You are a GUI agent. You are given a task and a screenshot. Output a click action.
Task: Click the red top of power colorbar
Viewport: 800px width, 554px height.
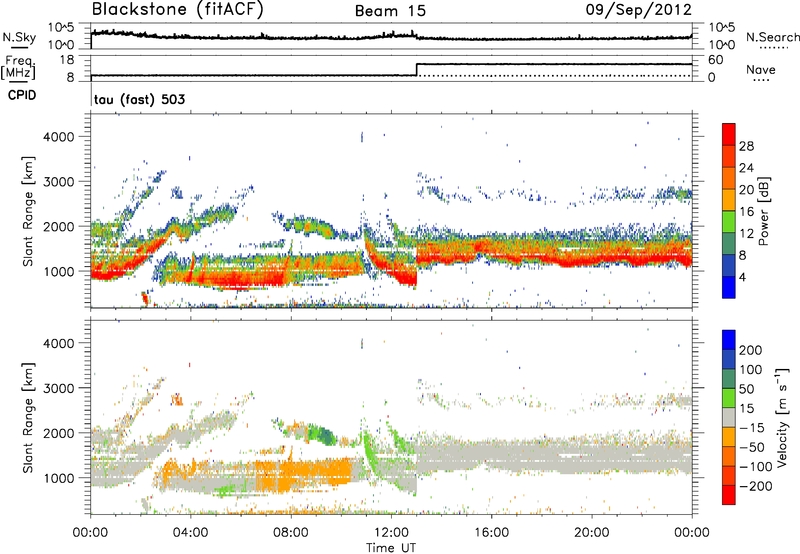pyautogui.click(x=729, y=134)
